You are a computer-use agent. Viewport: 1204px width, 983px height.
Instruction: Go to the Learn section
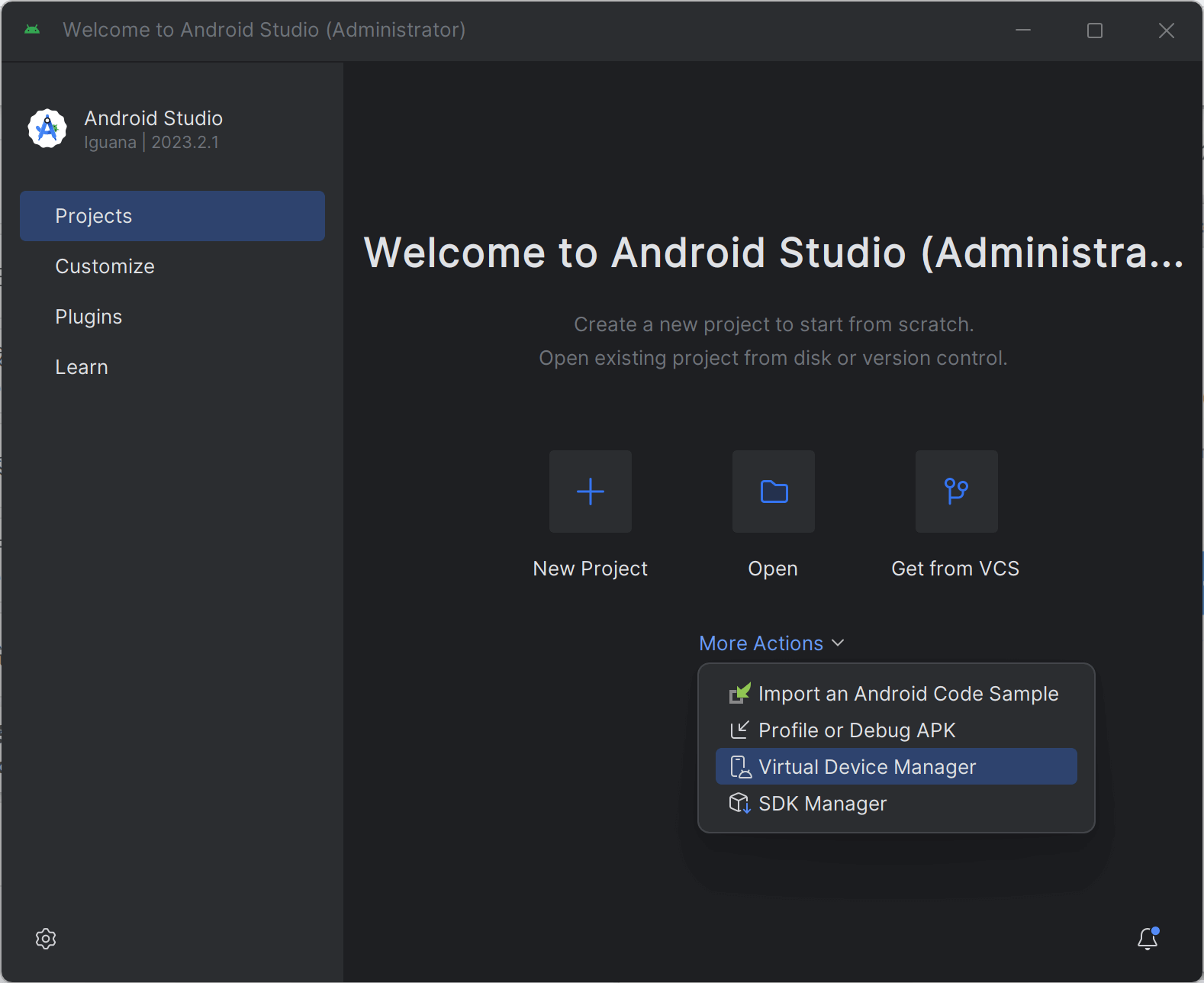(82, 367)
